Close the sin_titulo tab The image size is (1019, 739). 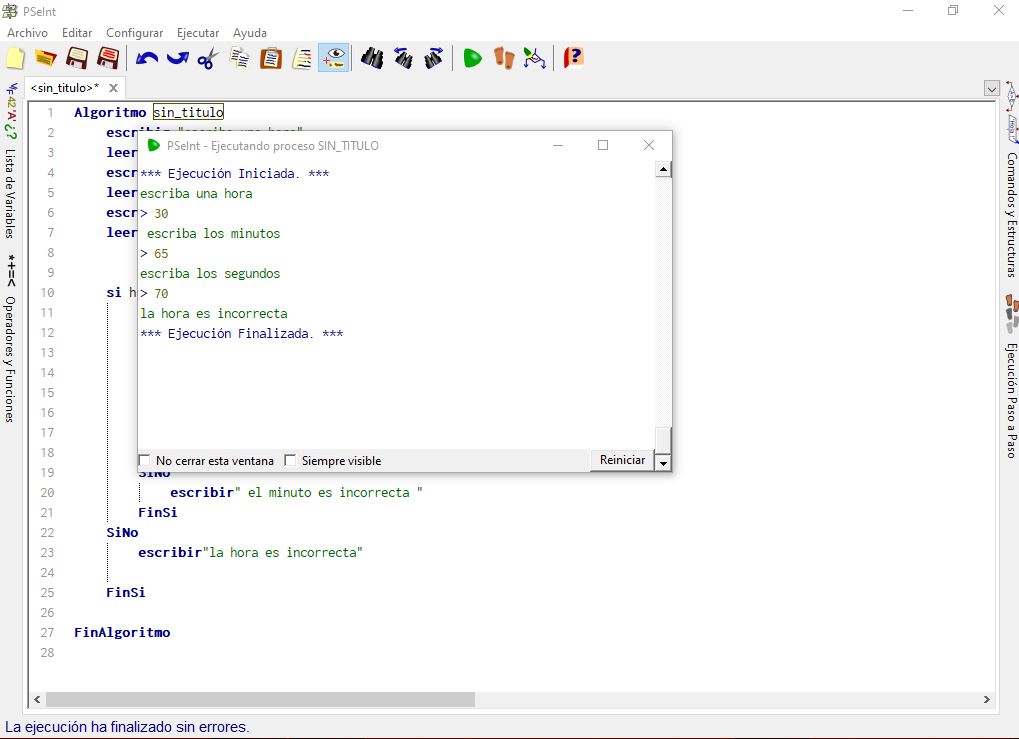pos(113,88)
